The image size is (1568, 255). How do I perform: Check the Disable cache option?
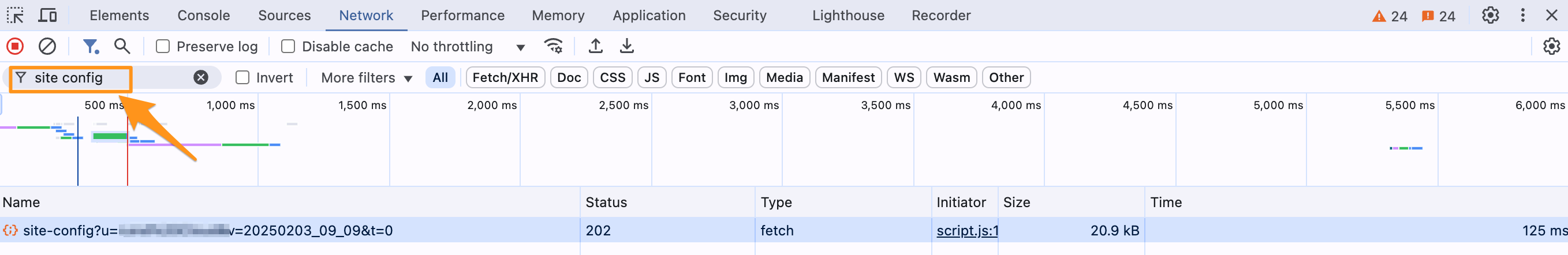288,47
